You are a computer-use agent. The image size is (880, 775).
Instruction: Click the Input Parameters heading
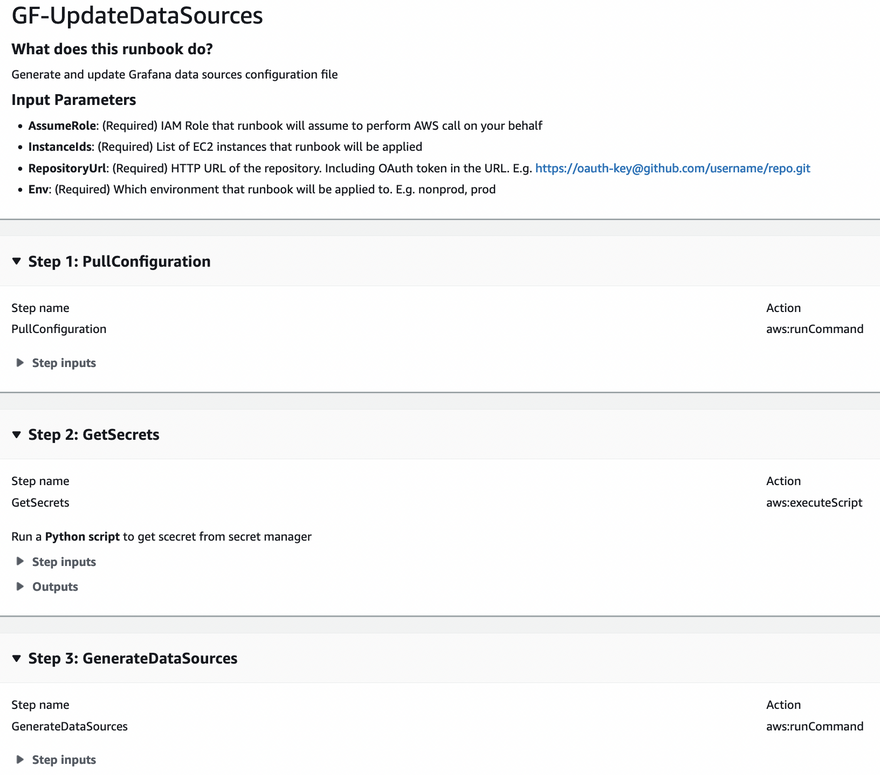point(74,100)
